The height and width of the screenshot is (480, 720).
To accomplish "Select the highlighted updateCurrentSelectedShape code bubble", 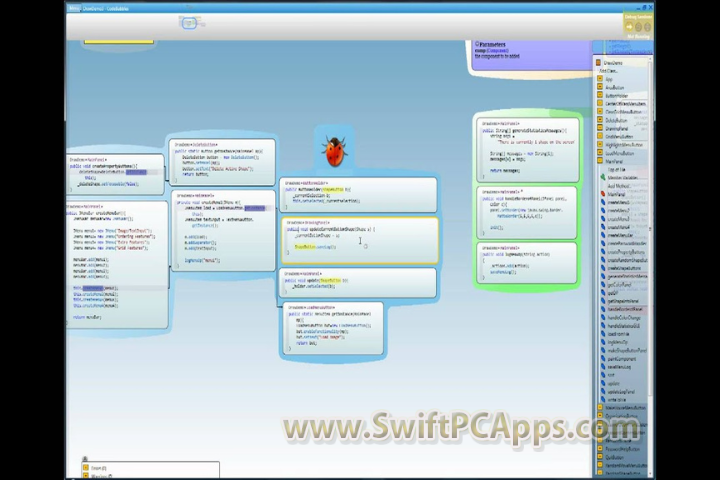I will tap(360, 240).
